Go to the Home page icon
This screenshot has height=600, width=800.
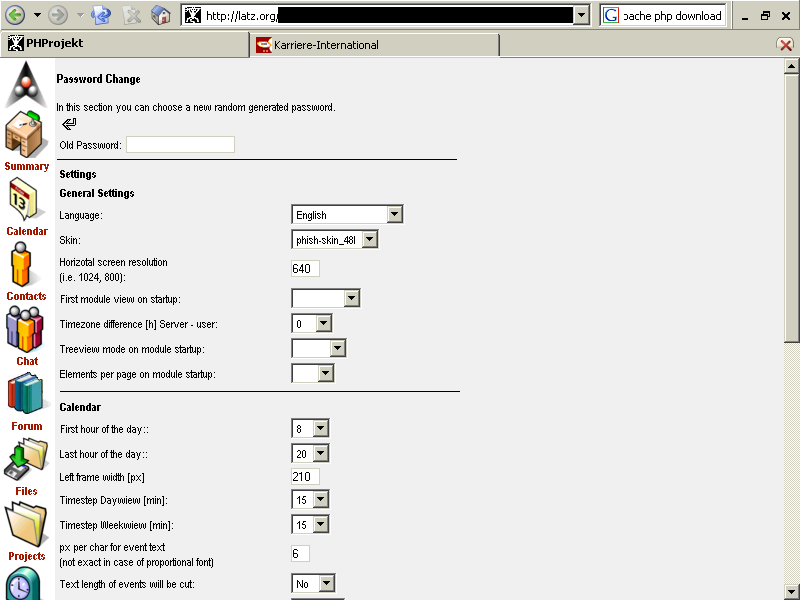161,15
